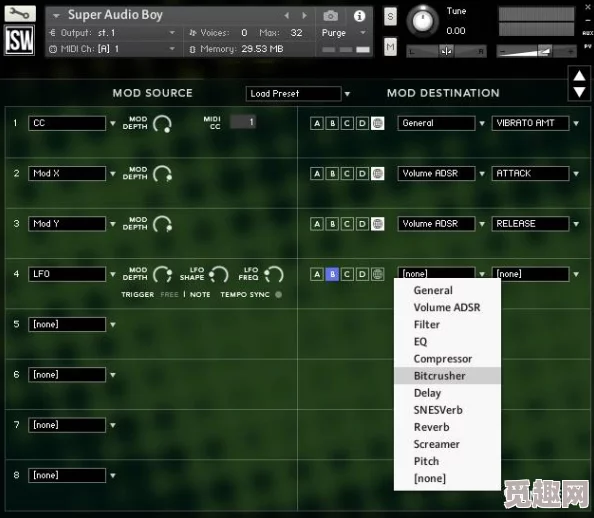Toggle layer C in row 2
Viewport: 594px width, 518px height.
(347, 174)
